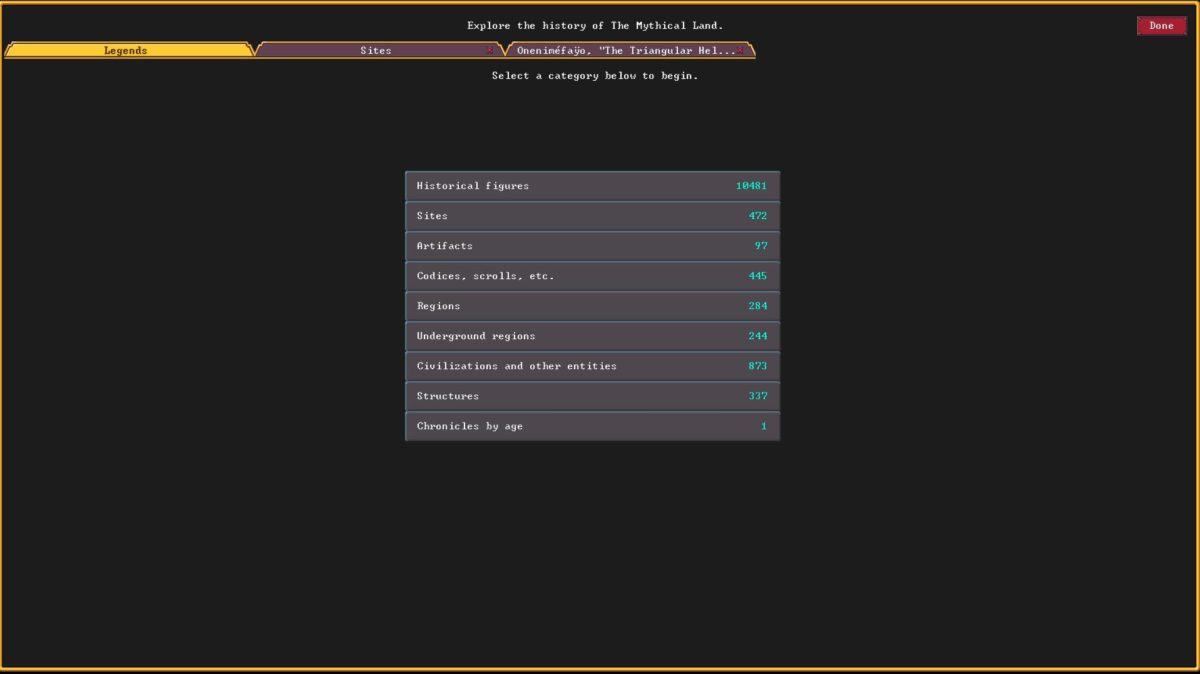
Task: Switch to the Sites tab
Action: tap(375, 50)
